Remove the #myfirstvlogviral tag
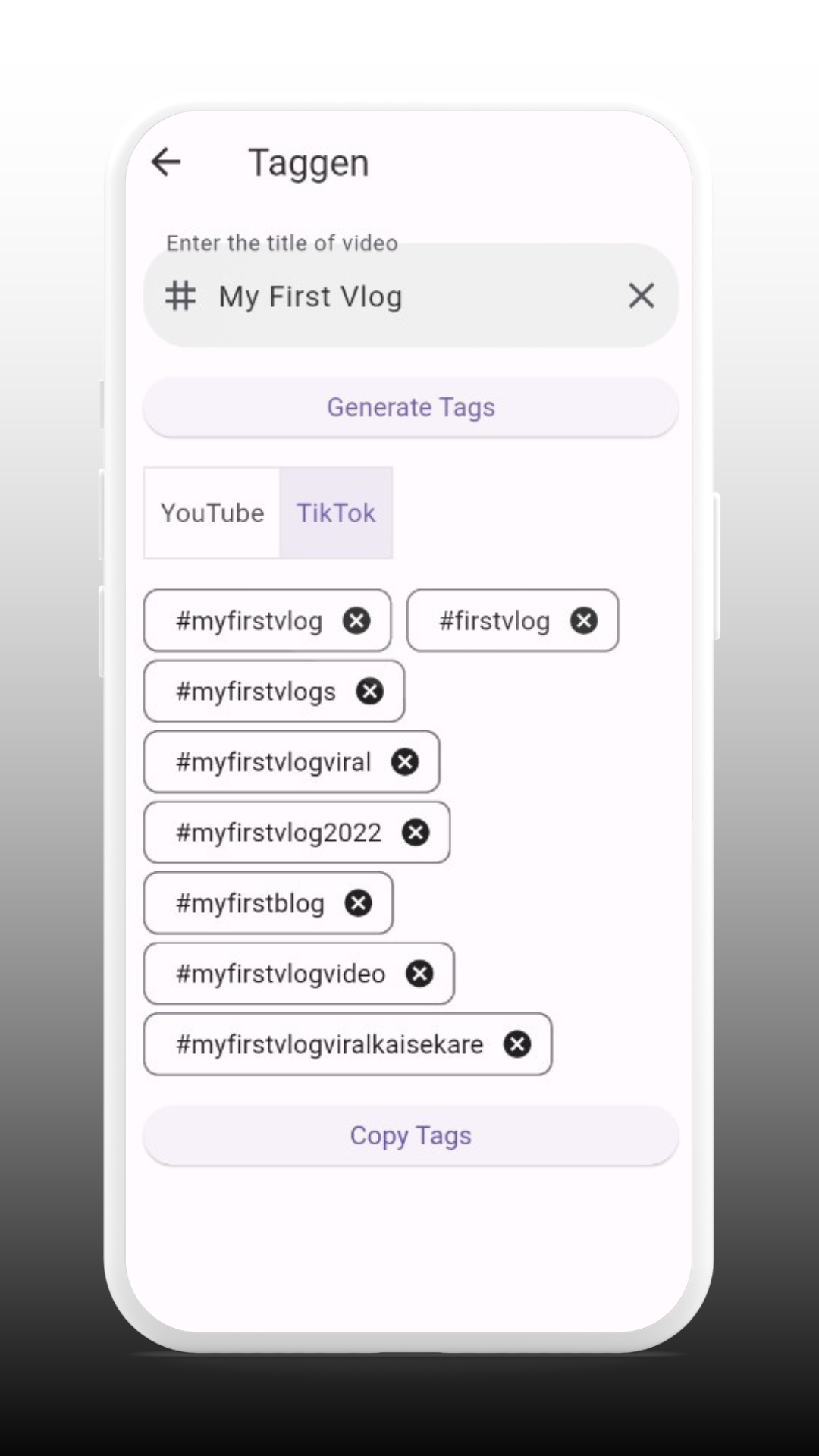Screen dimensions: 819x1456 pyautogui.click(x=405, y=761)
